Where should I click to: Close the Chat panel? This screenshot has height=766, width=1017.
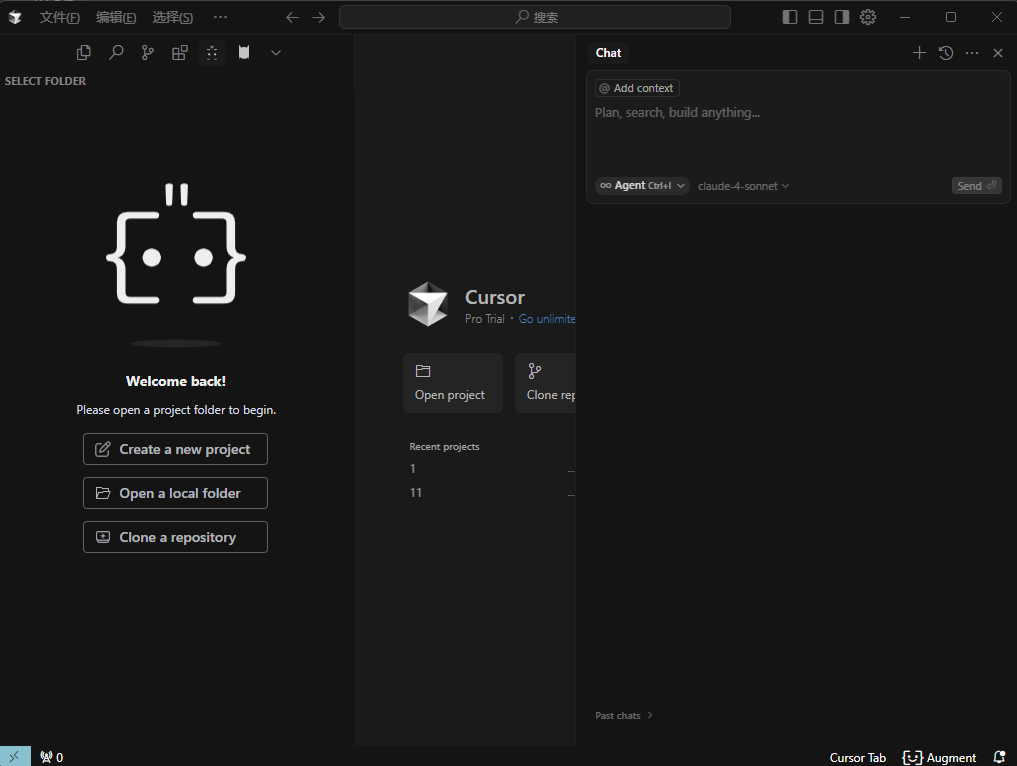pyautogui.click(x=998, y=53)
